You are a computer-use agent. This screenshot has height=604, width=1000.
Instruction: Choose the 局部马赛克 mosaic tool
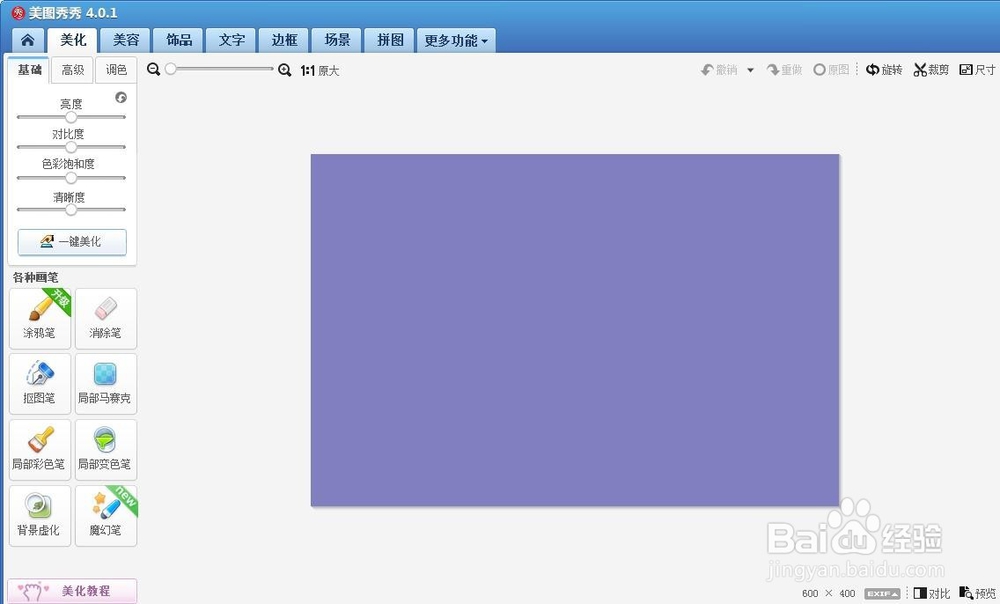click(106, 384)
